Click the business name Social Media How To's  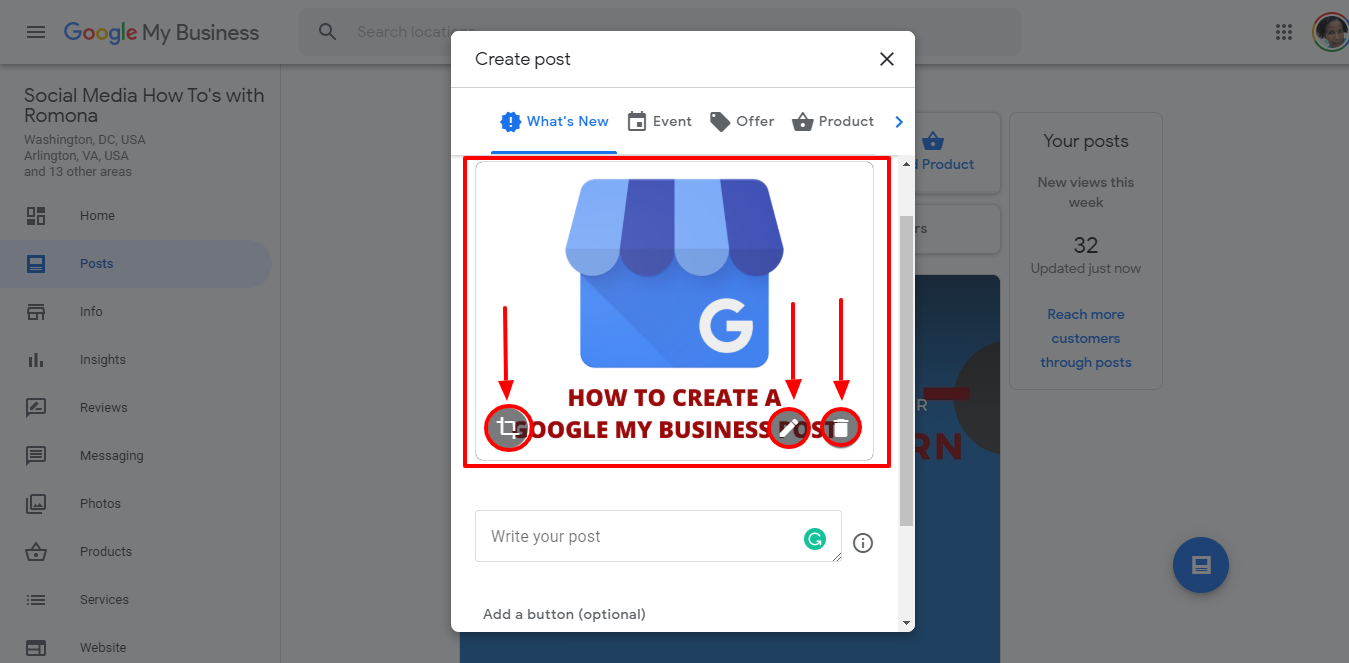pos(144,105)
